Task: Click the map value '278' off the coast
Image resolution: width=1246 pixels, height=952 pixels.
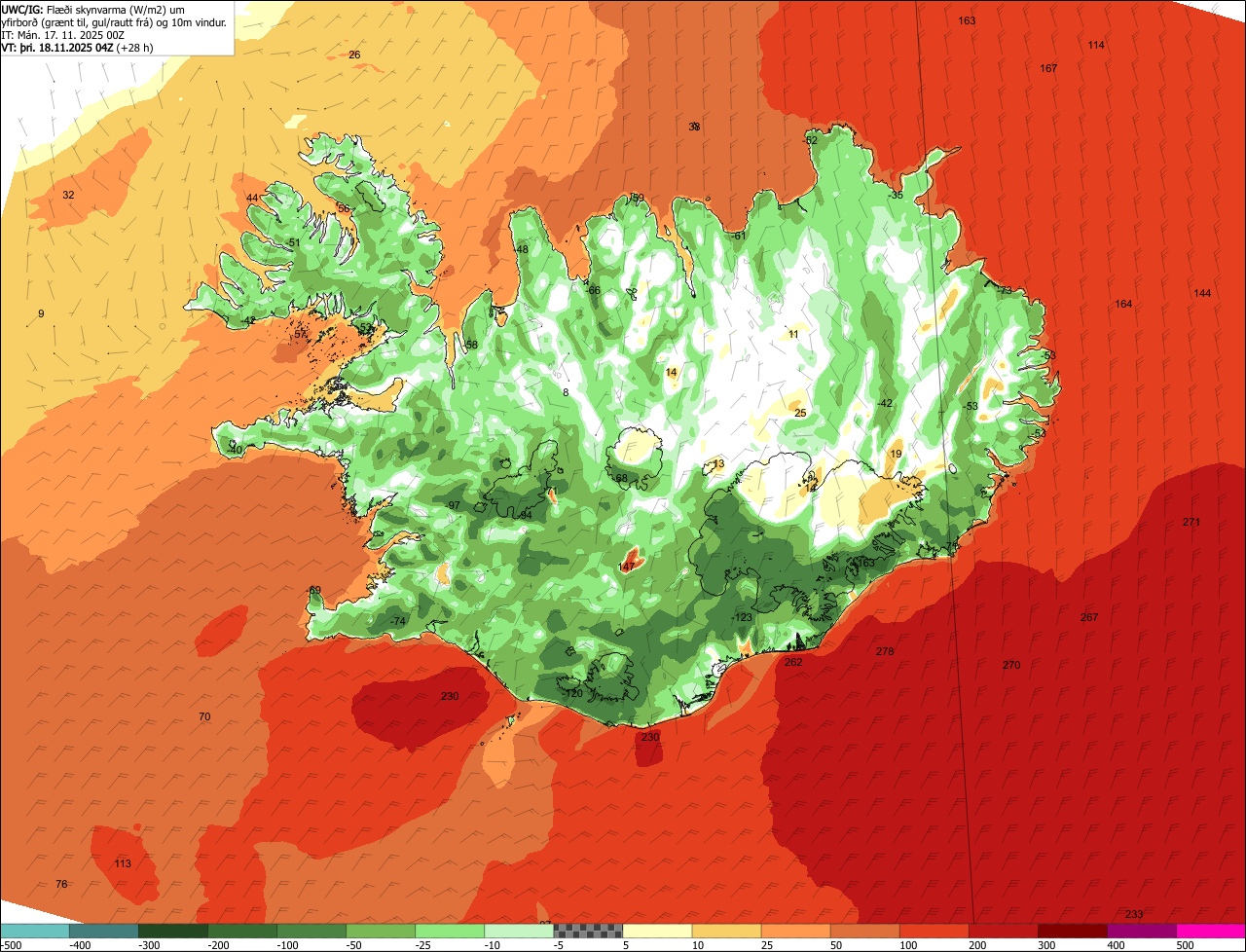Action: click(x=884, y=652)
